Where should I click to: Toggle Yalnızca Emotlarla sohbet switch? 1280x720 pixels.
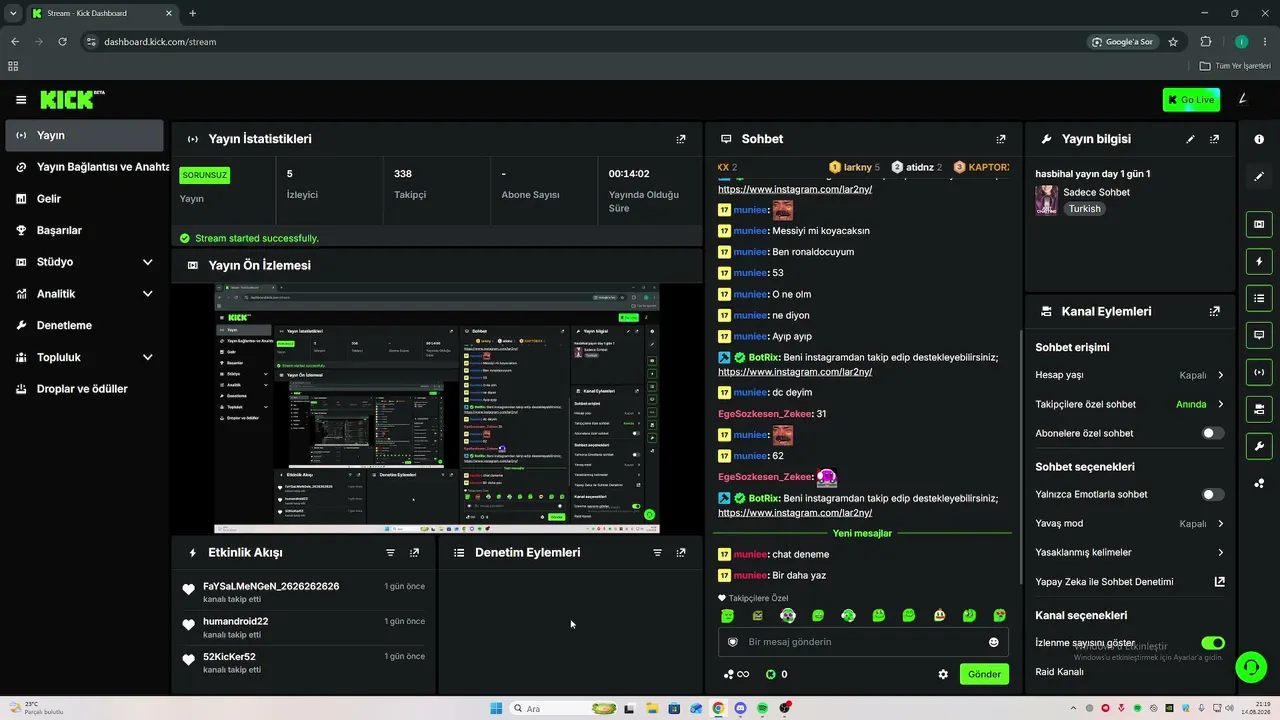pyautogui.click(x=1213, y=494)
